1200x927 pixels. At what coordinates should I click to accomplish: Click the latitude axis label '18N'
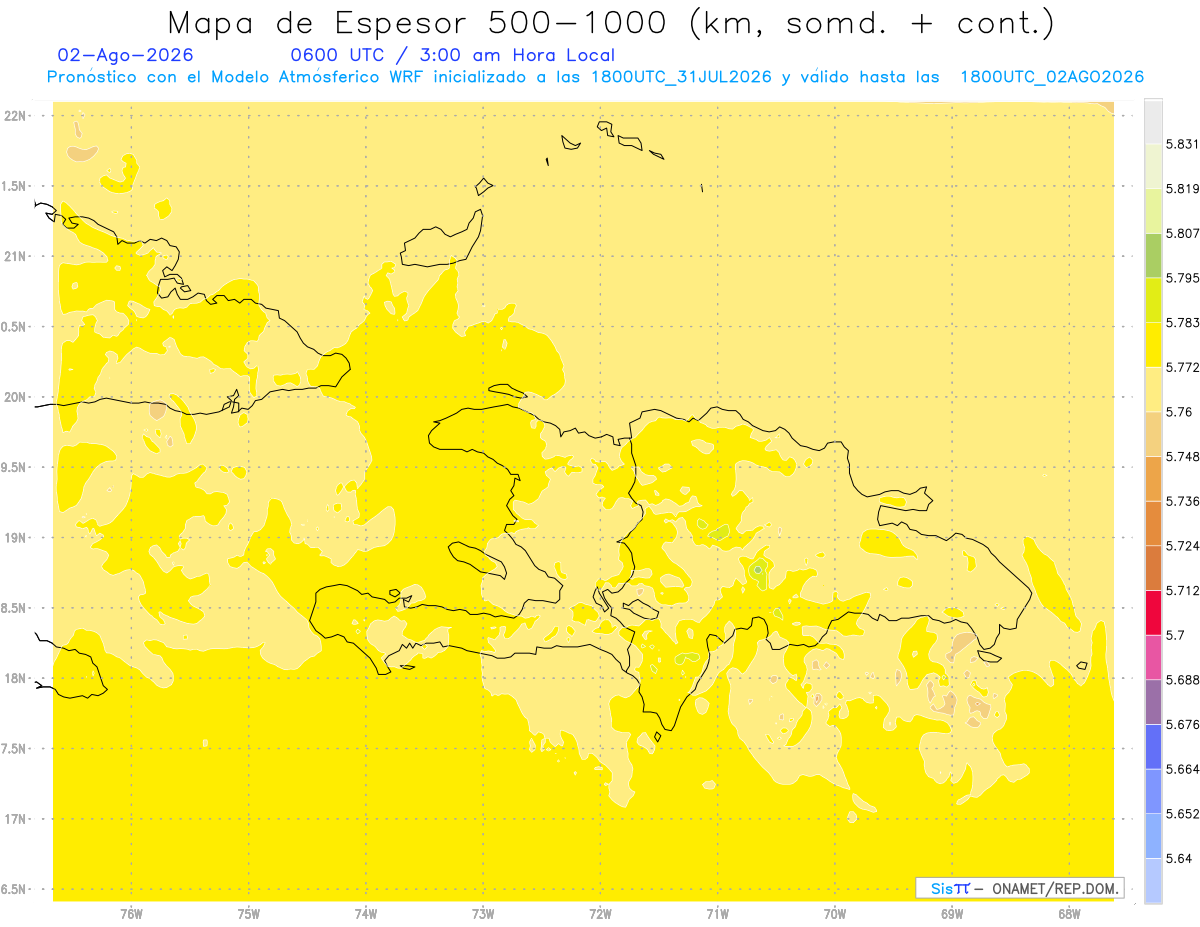pyautogui.click(x=15, y=678)
